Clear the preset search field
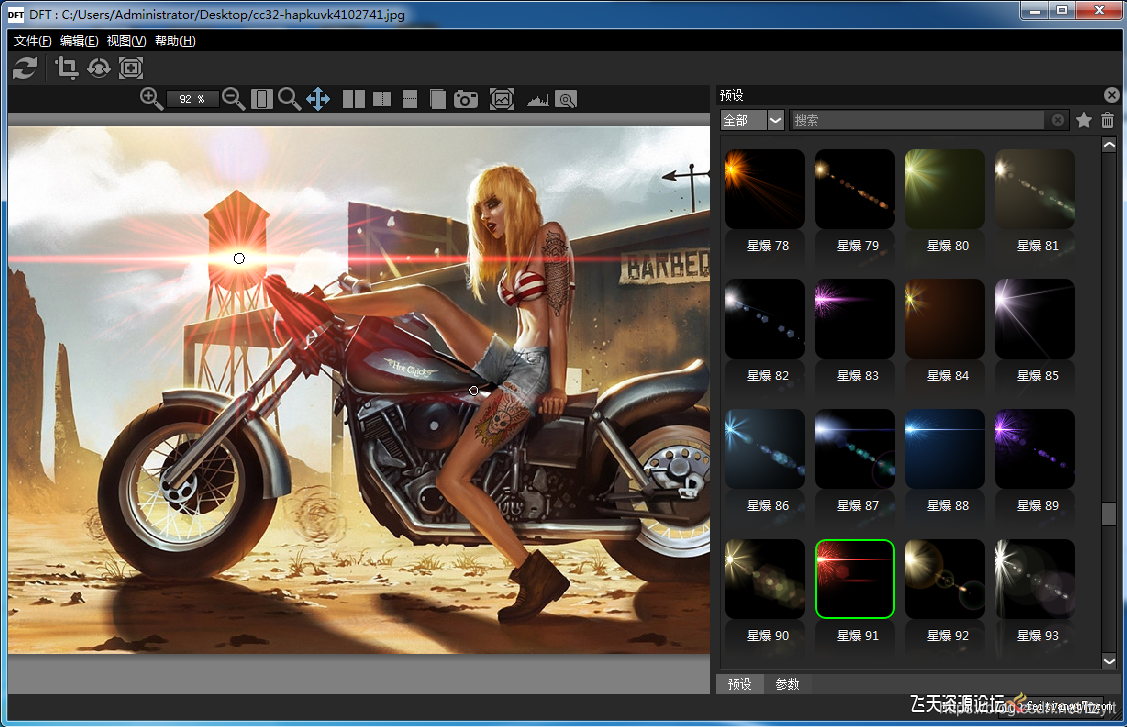This screenshot has width=1127, height=727. tap(1058, 120)
